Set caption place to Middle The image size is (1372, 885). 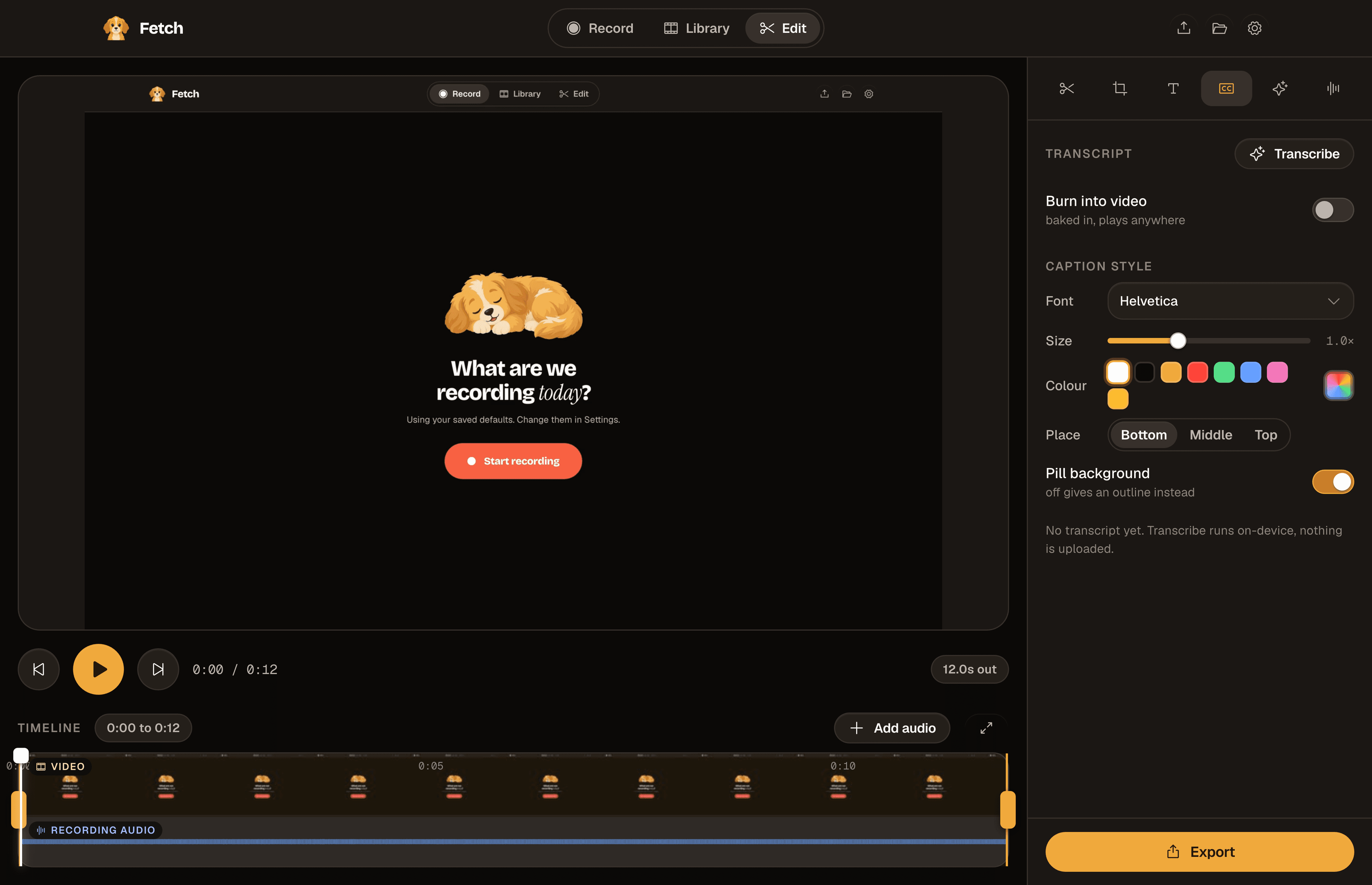1211,435
